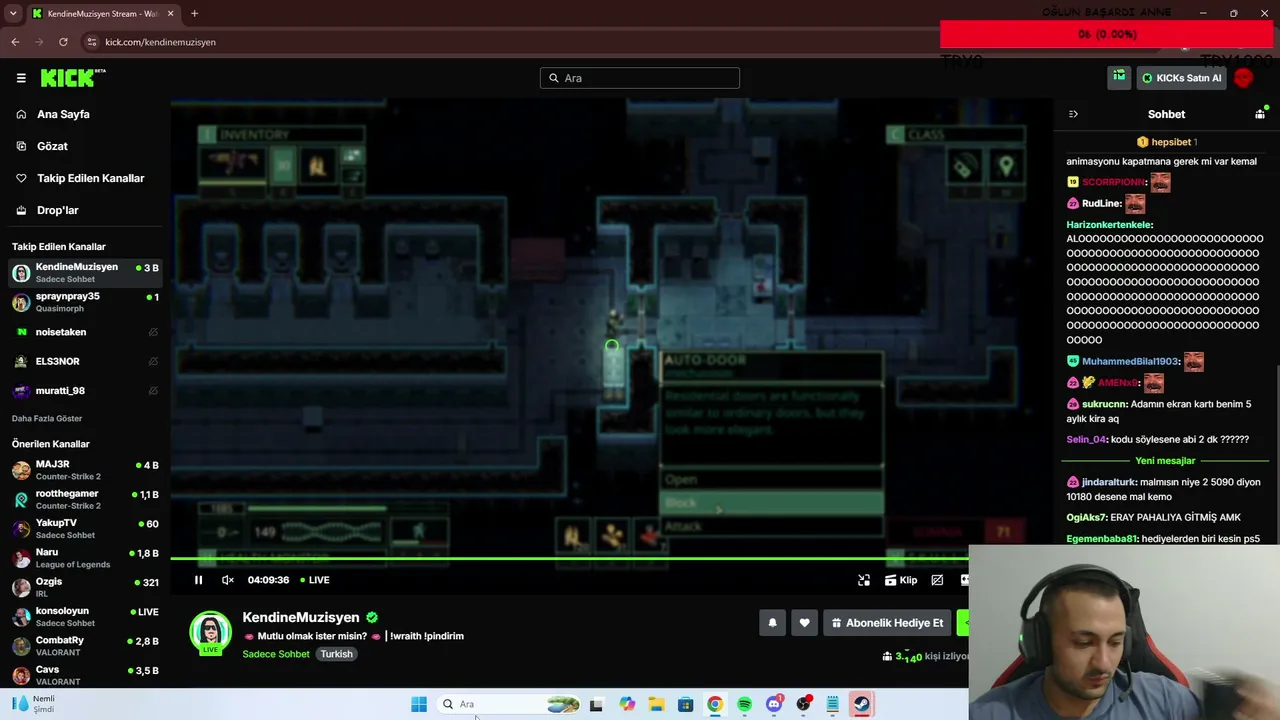Click Abonelik Hediye Et button
Screen dimensions: 1280x720
coord(887,623)
